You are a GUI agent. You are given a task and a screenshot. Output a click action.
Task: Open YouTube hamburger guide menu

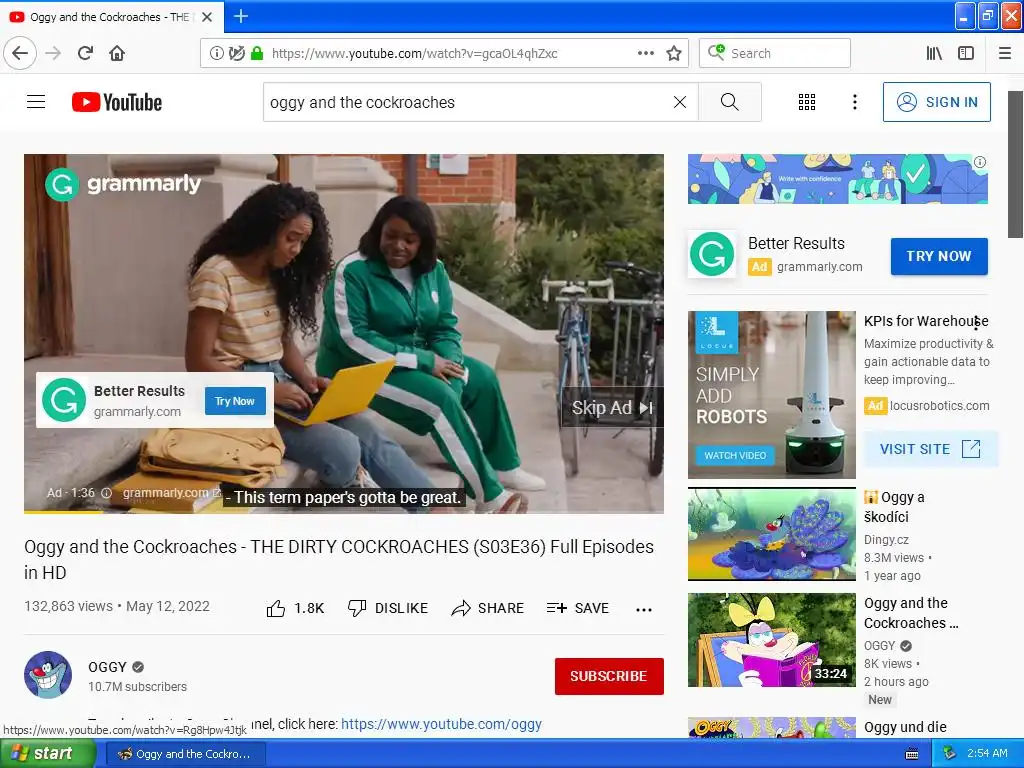coord(36,102)
